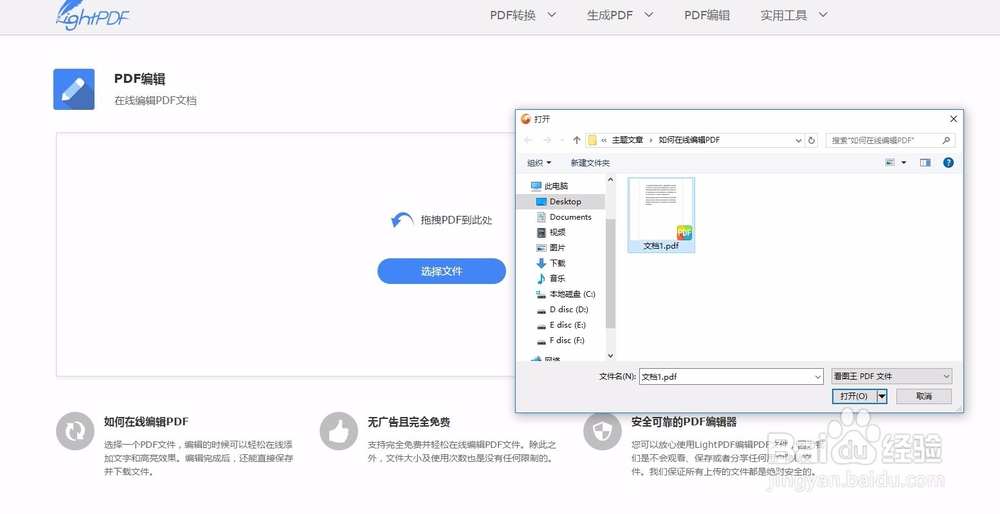Screen dimensions: 1000x514
Task: Open the PDF转换 dropdown menu
Action: [x=523, y=15]
